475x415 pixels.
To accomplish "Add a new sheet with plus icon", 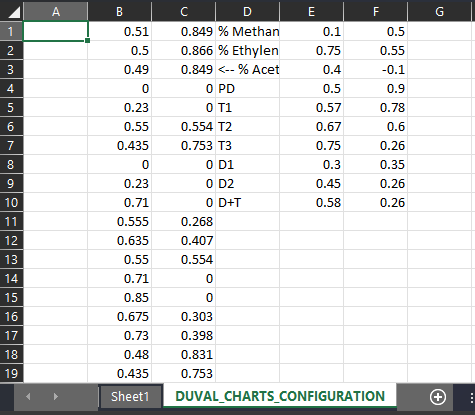I will (438, 397).
